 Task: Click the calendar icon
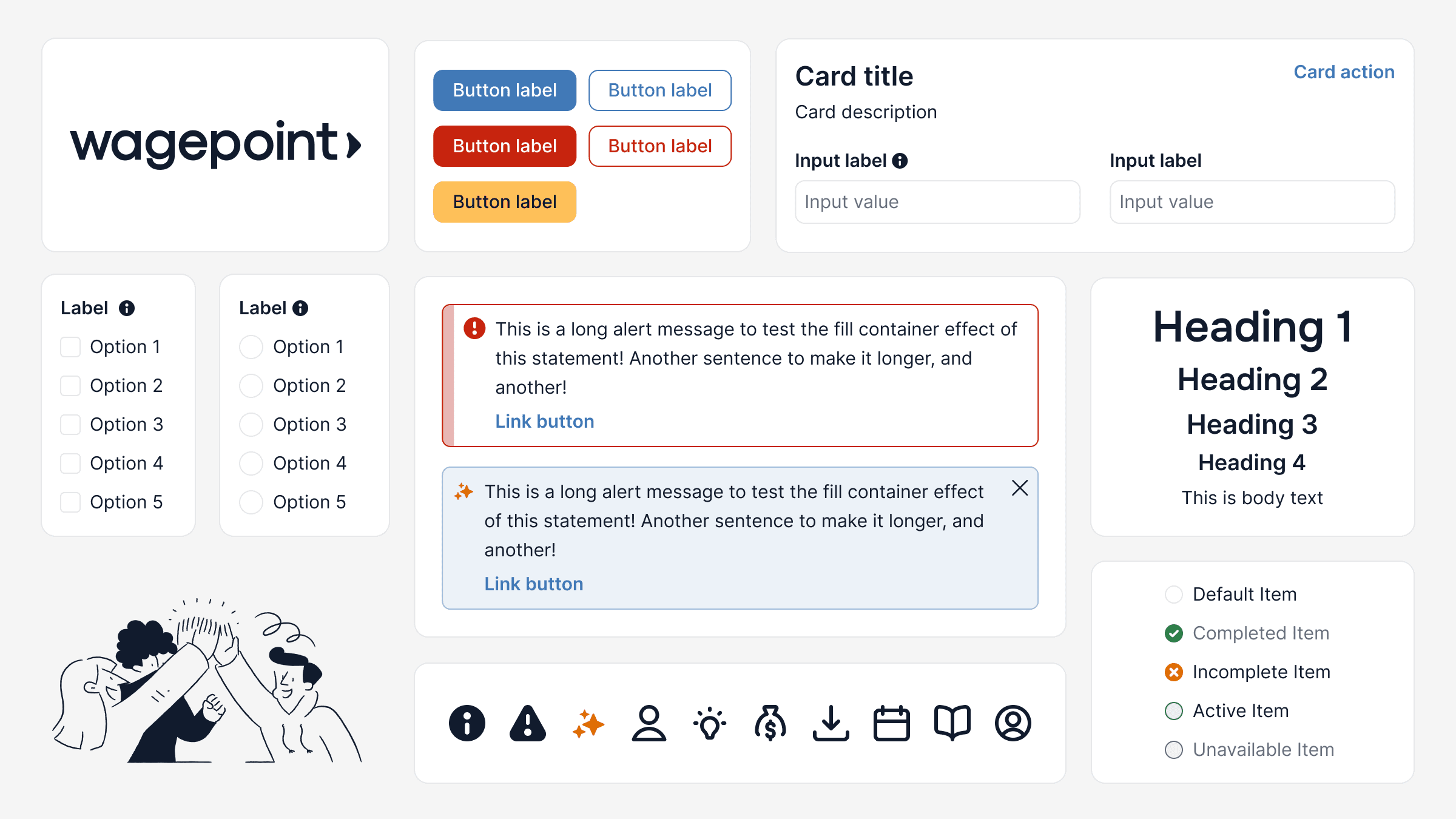point(892,723)
